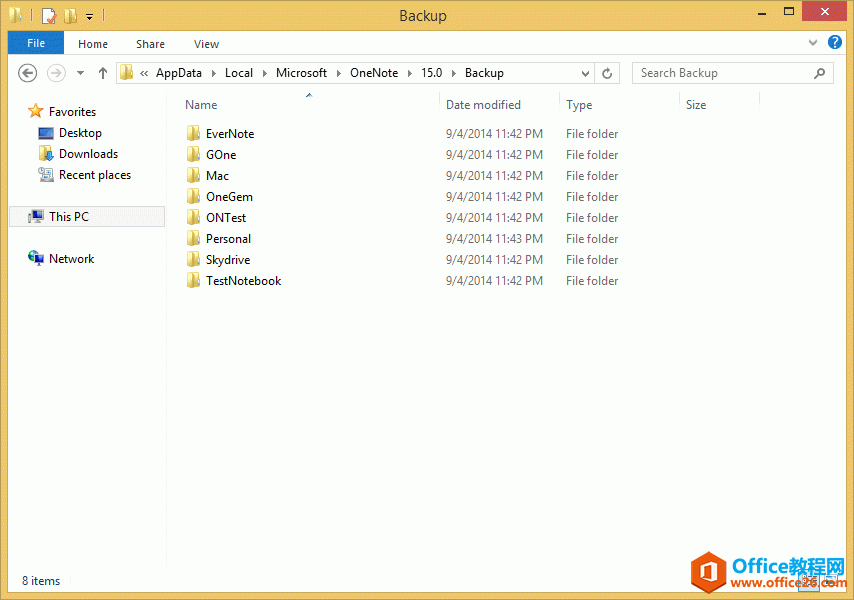
Task: Switch to the View ribbon tab
Action: [206, 44]
